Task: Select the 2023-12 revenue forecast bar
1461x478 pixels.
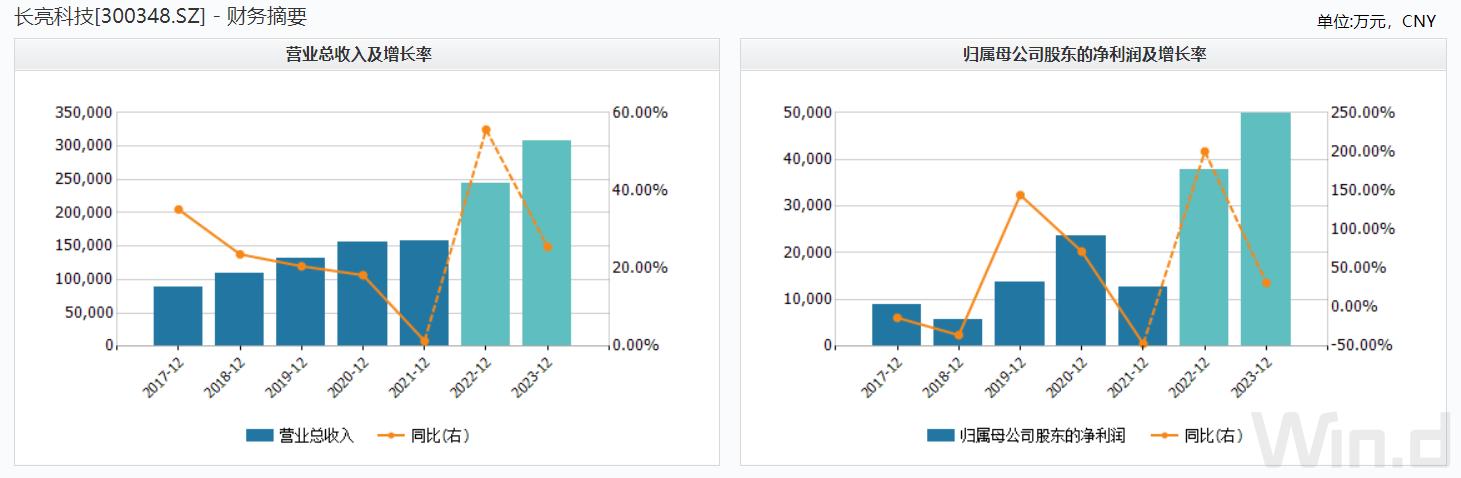Action: [x=546, y=243]
